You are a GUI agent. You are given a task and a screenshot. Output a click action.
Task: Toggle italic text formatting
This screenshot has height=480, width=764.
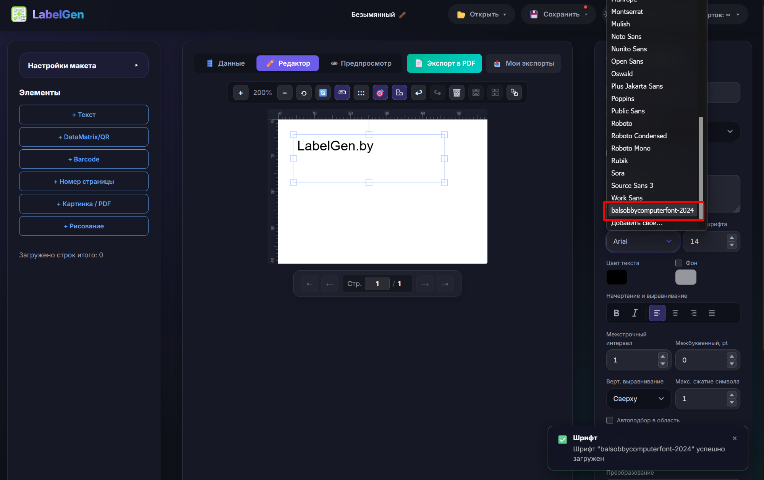click(635, 313)
